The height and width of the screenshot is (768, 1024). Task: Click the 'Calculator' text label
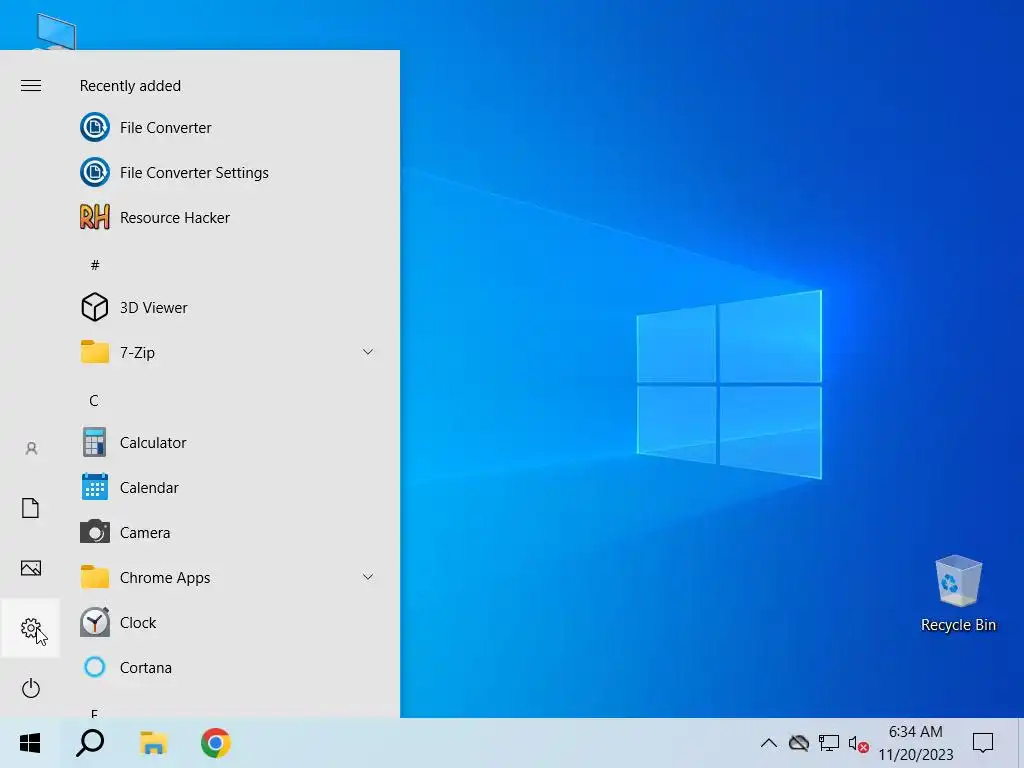point(153,443)
